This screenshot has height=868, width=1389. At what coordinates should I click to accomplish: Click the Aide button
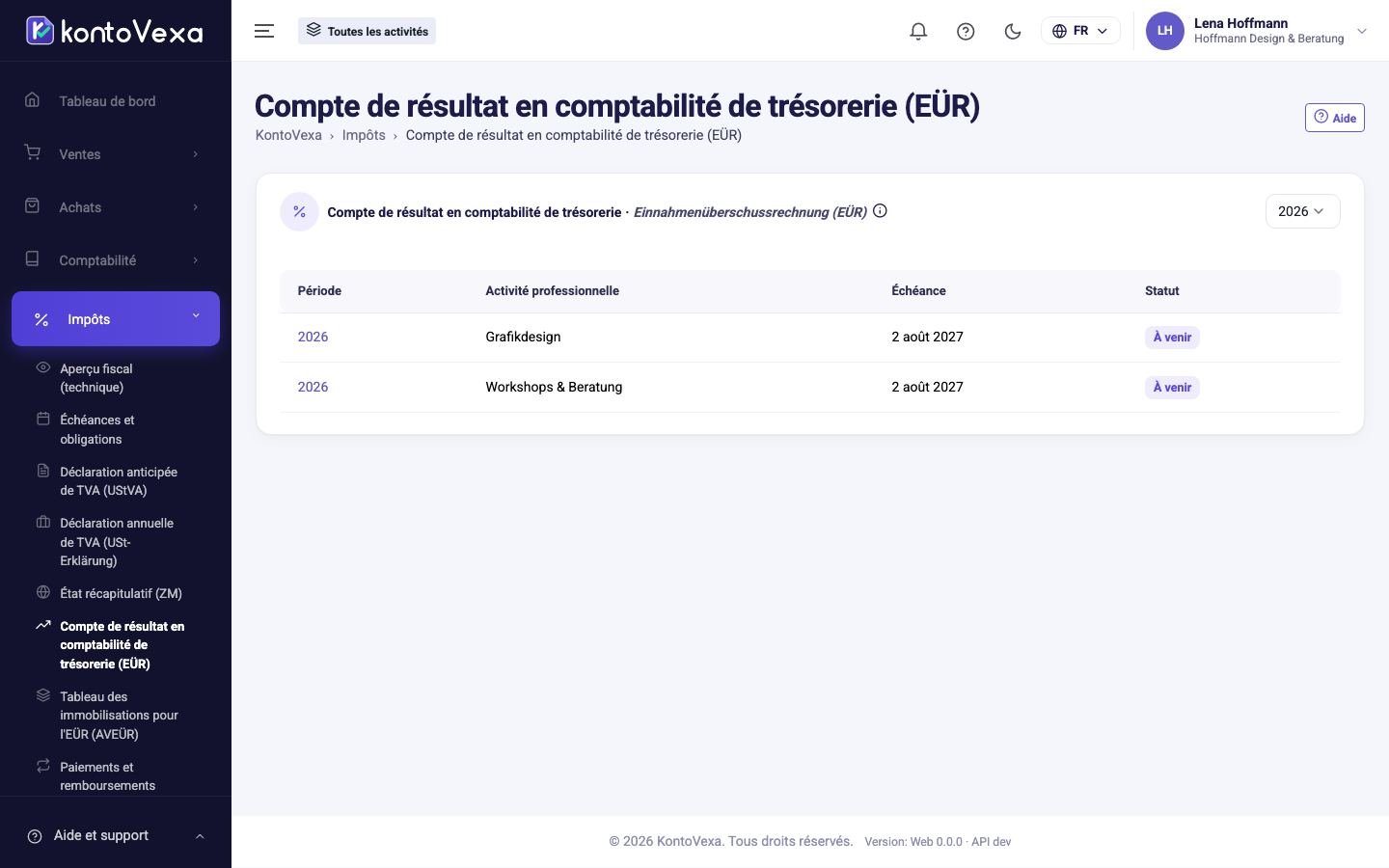tap(1334, 118)
